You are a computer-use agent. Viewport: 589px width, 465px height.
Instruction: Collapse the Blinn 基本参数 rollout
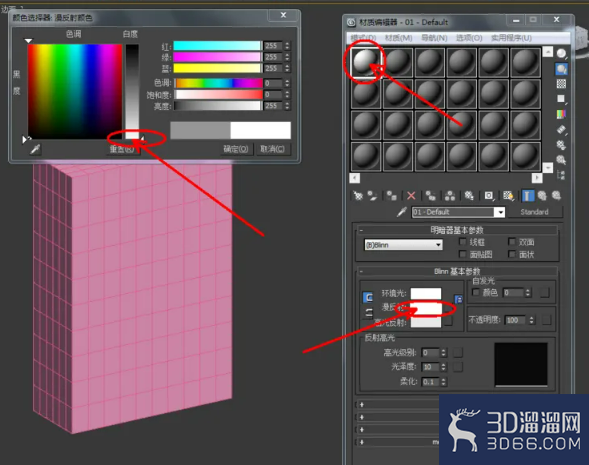click(457, 271)
